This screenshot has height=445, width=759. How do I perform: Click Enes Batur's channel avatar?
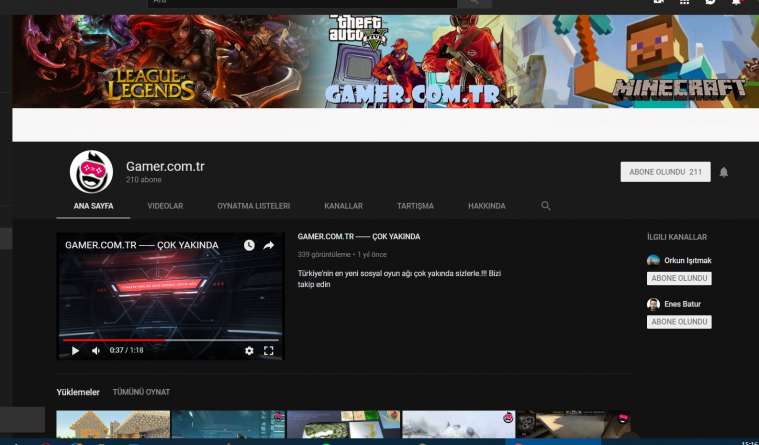click(653, 304)
